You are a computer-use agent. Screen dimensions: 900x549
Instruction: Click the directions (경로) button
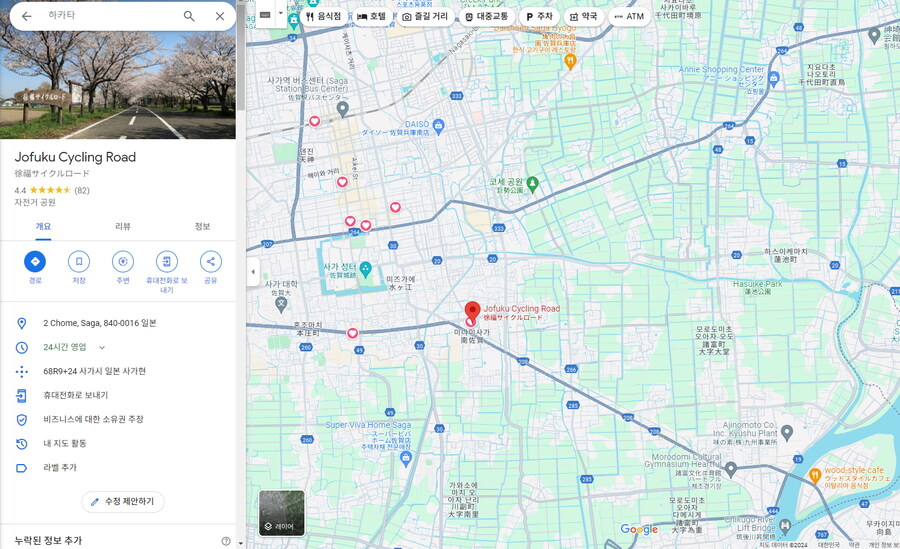click(35, 262)
